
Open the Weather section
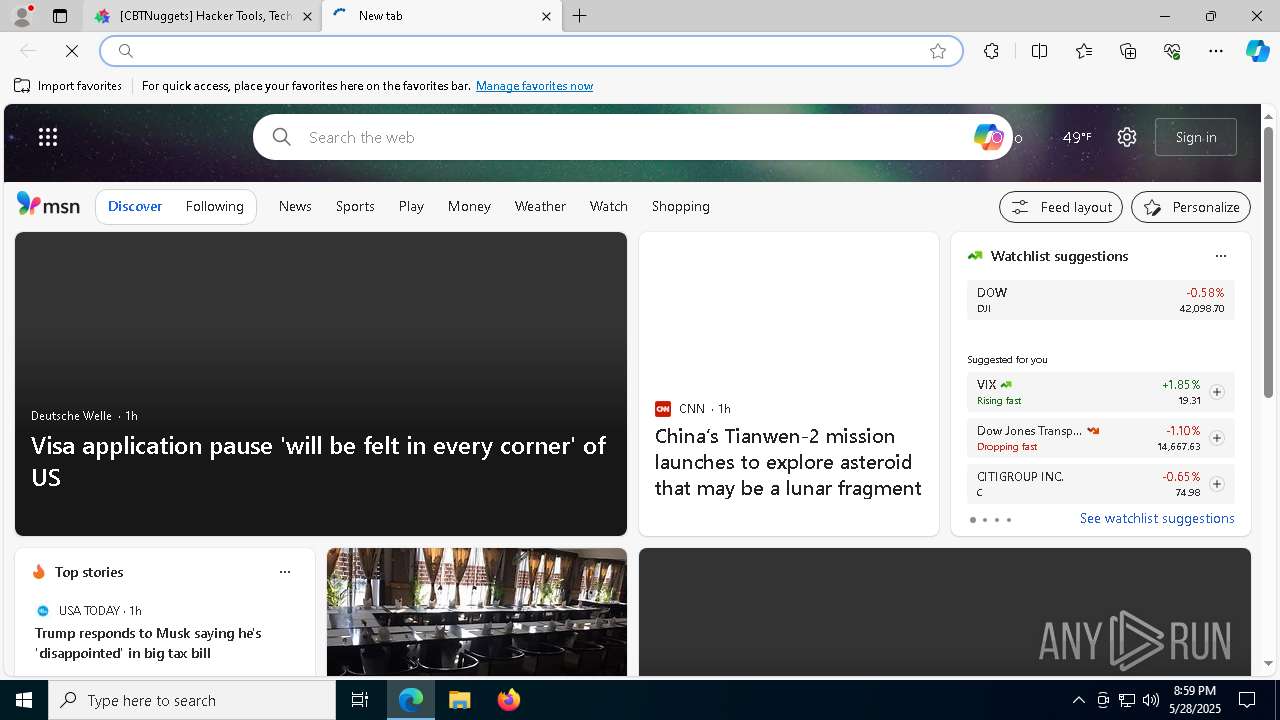tap(540, 206)
